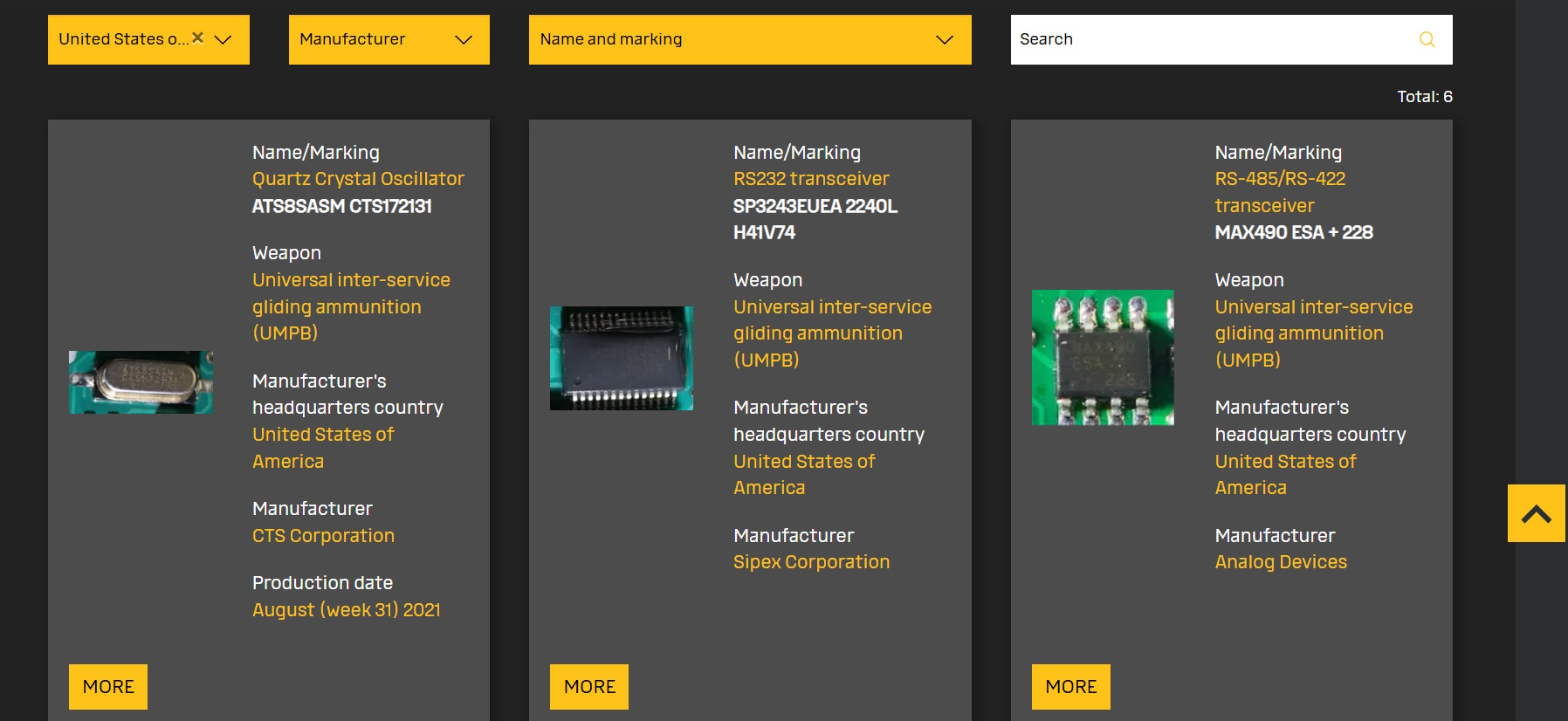Viewport: 1568px width, 721px height.
Task: Click production date August (week 31) 2021
Action: tap(346, 610)
